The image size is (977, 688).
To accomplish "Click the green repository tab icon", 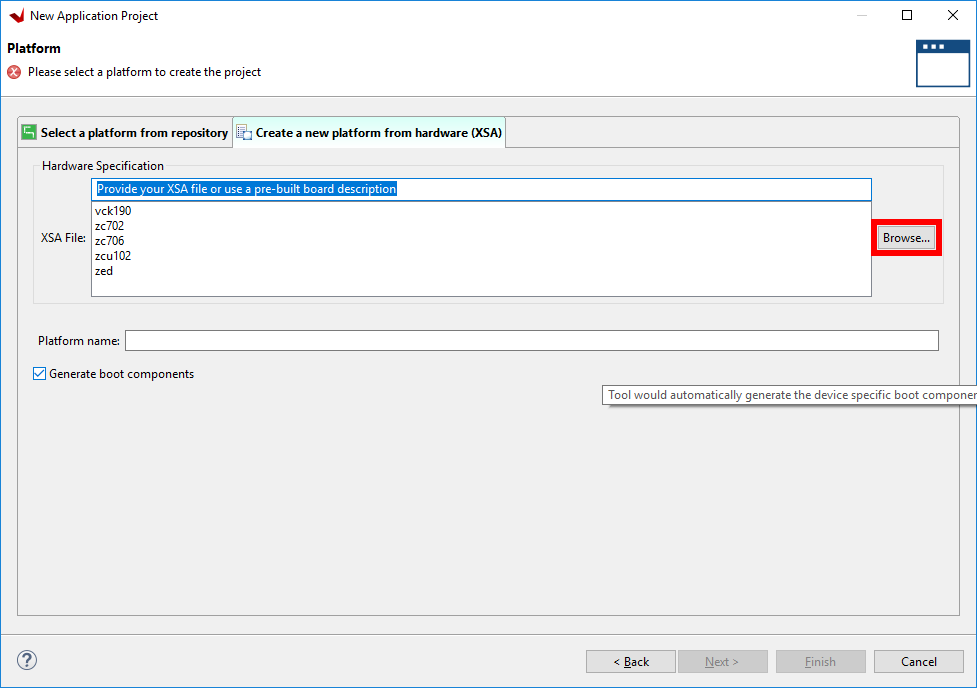I will [29, 132].
